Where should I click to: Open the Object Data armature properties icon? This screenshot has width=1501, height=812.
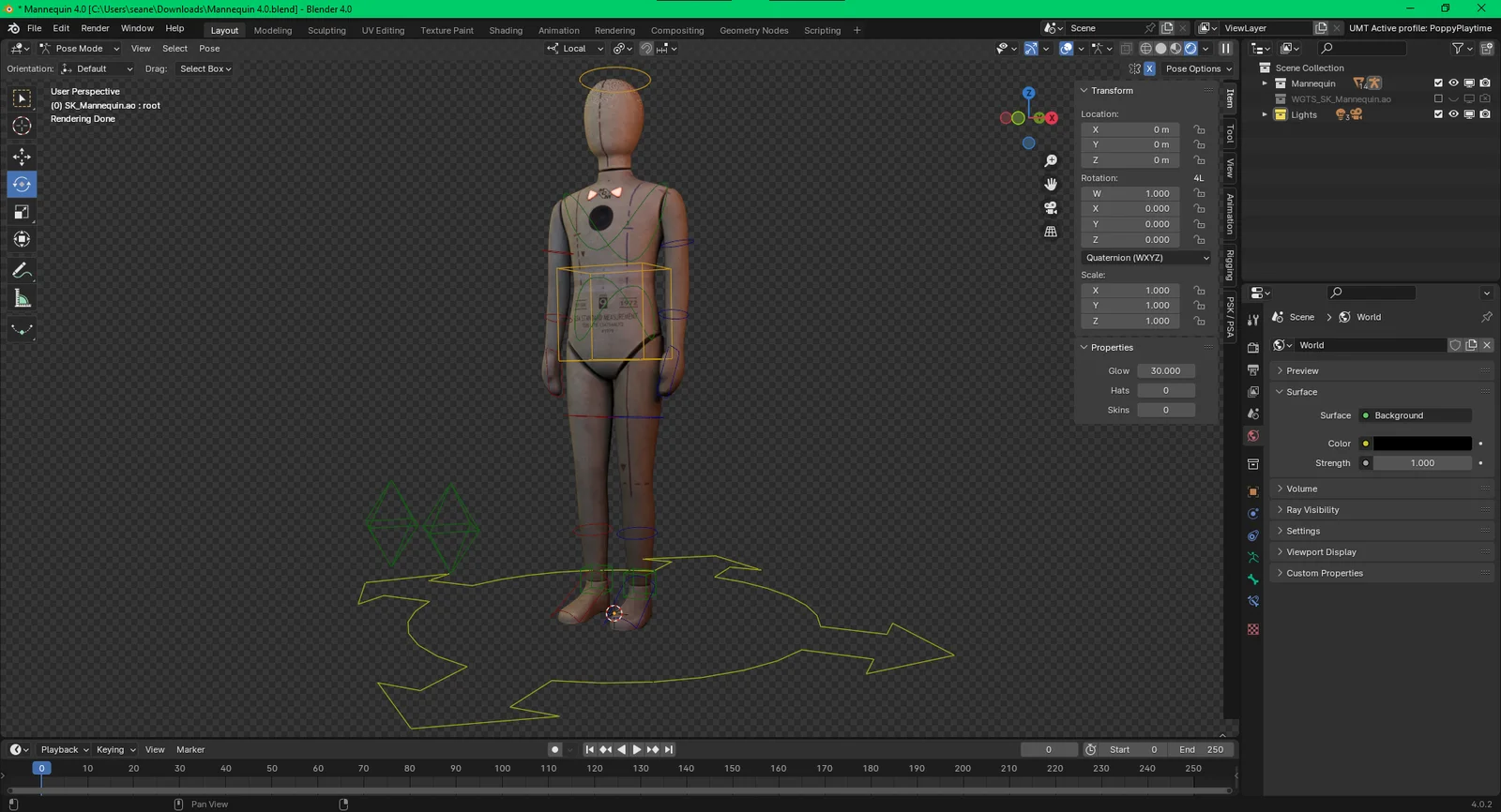(x=1253, y=557)
